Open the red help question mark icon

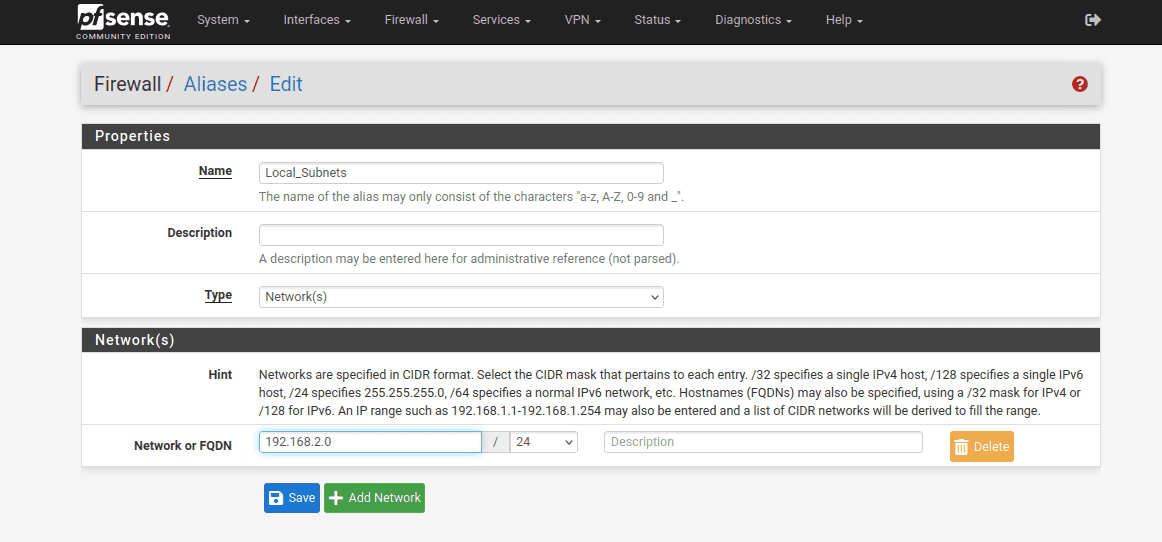1079,84
